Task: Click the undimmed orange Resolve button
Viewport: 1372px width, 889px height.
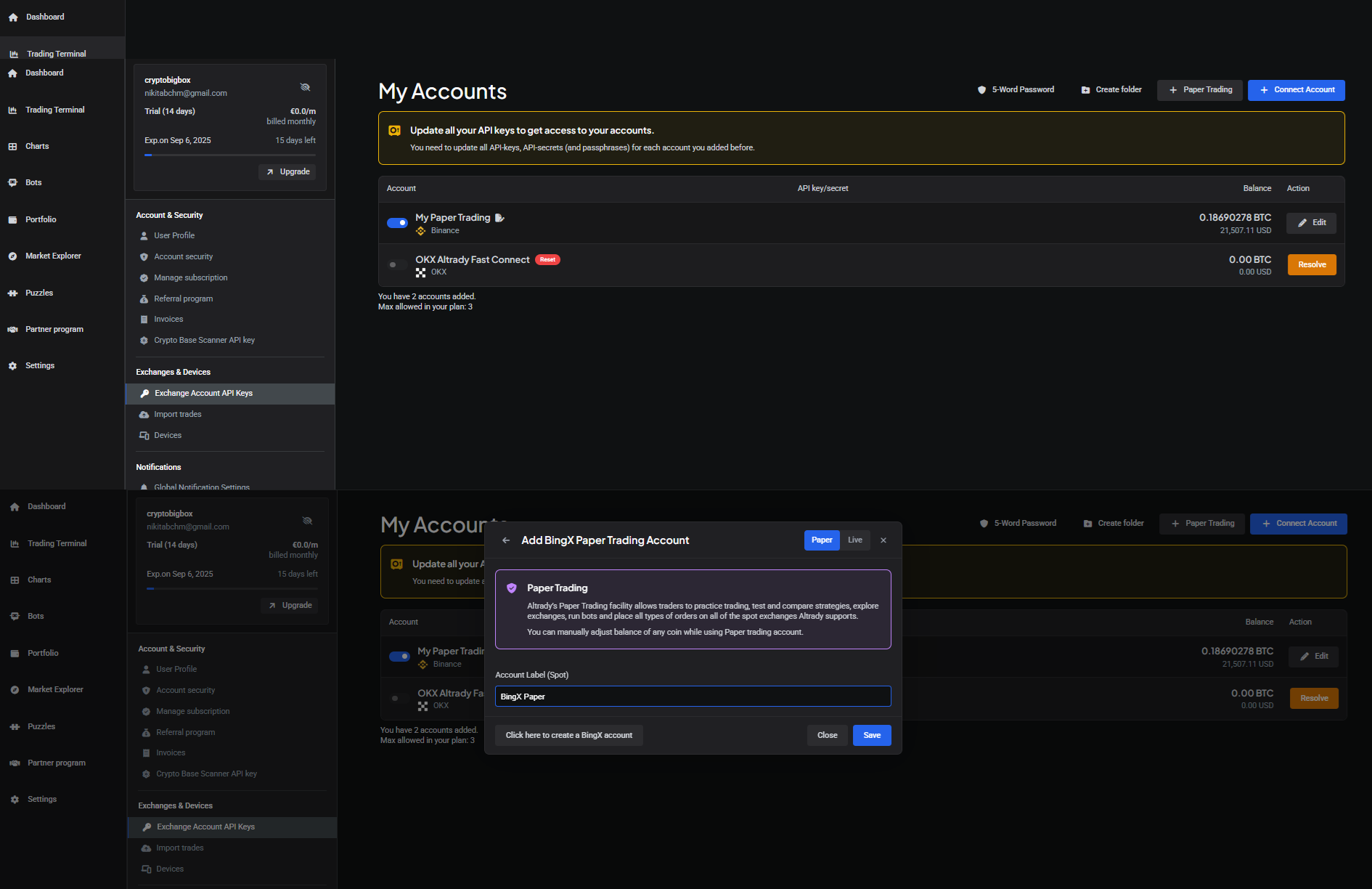Action: click(x=1312, y=264)
